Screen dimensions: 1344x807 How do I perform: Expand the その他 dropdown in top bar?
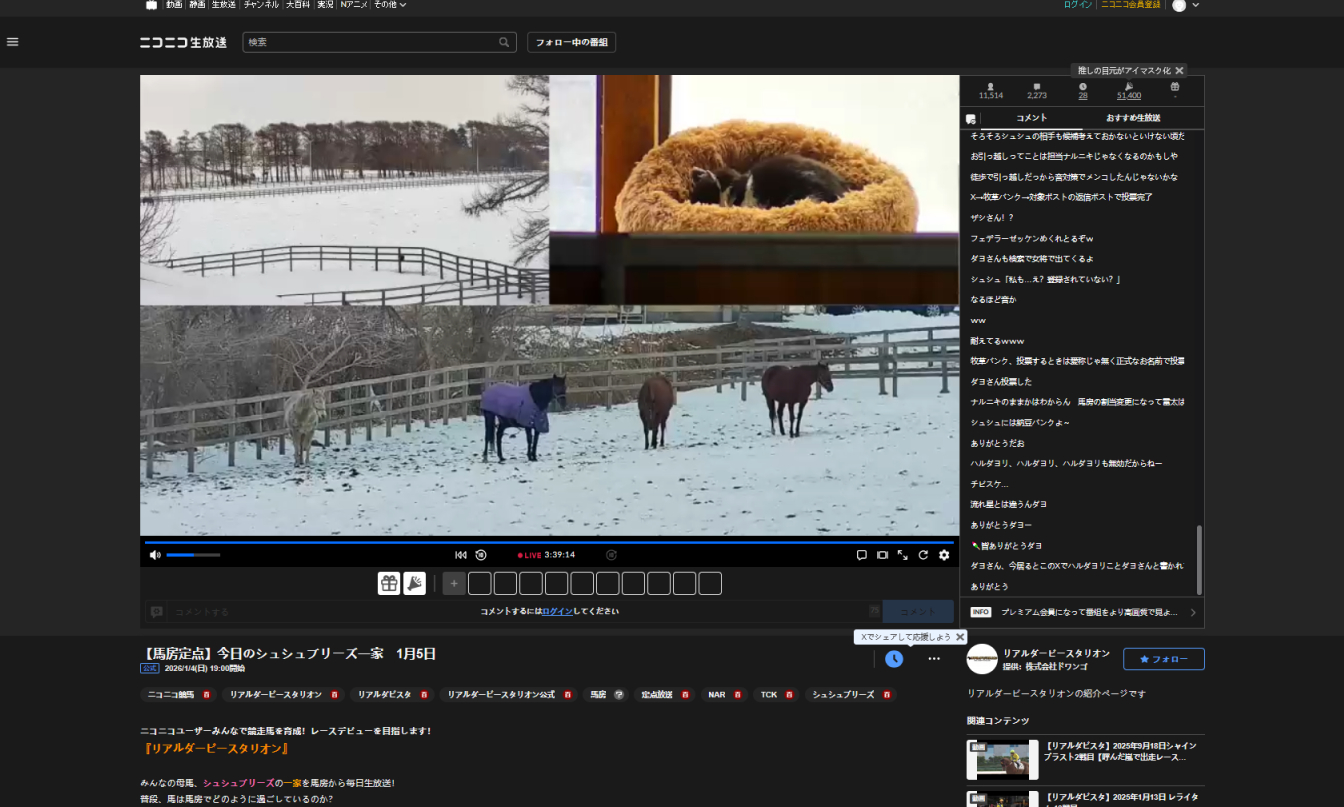(390, 5)
